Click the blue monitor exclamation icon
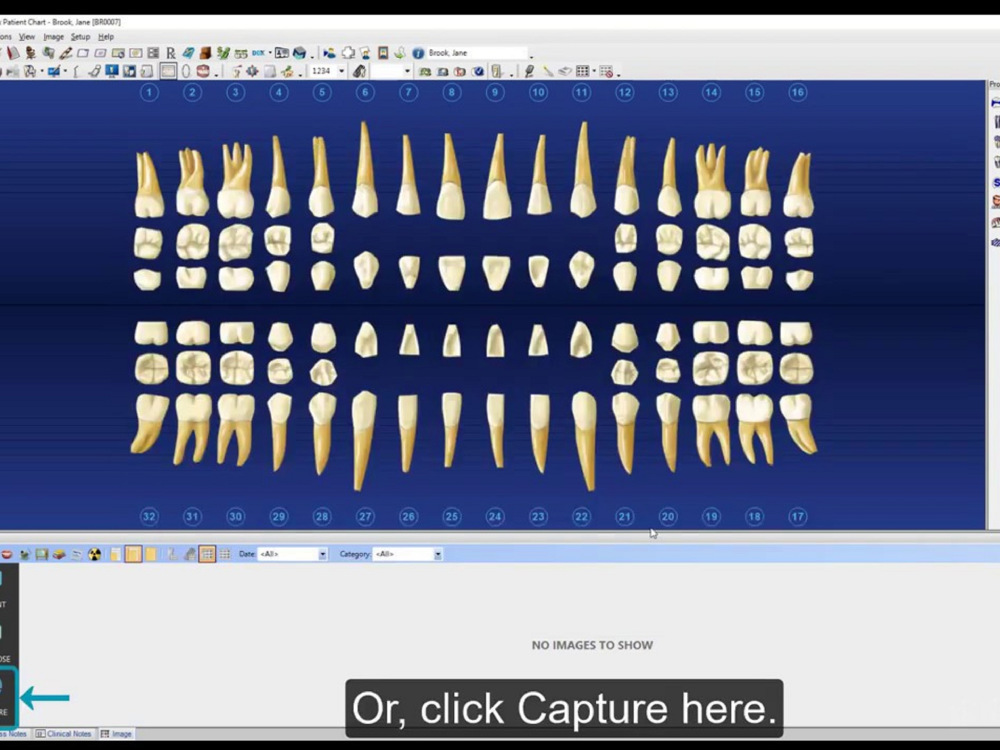 [x=112, y=71]
